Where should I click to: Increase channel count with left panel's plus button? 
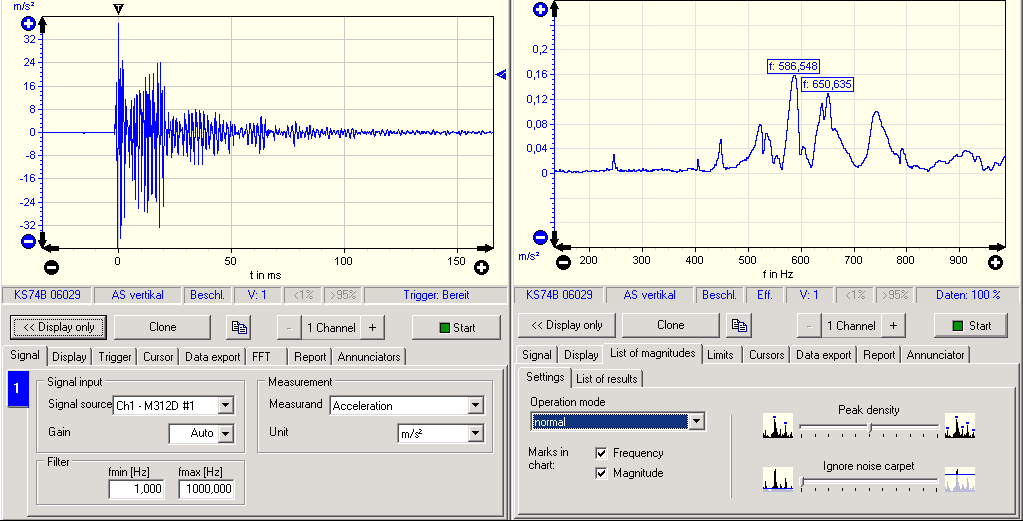371,327
